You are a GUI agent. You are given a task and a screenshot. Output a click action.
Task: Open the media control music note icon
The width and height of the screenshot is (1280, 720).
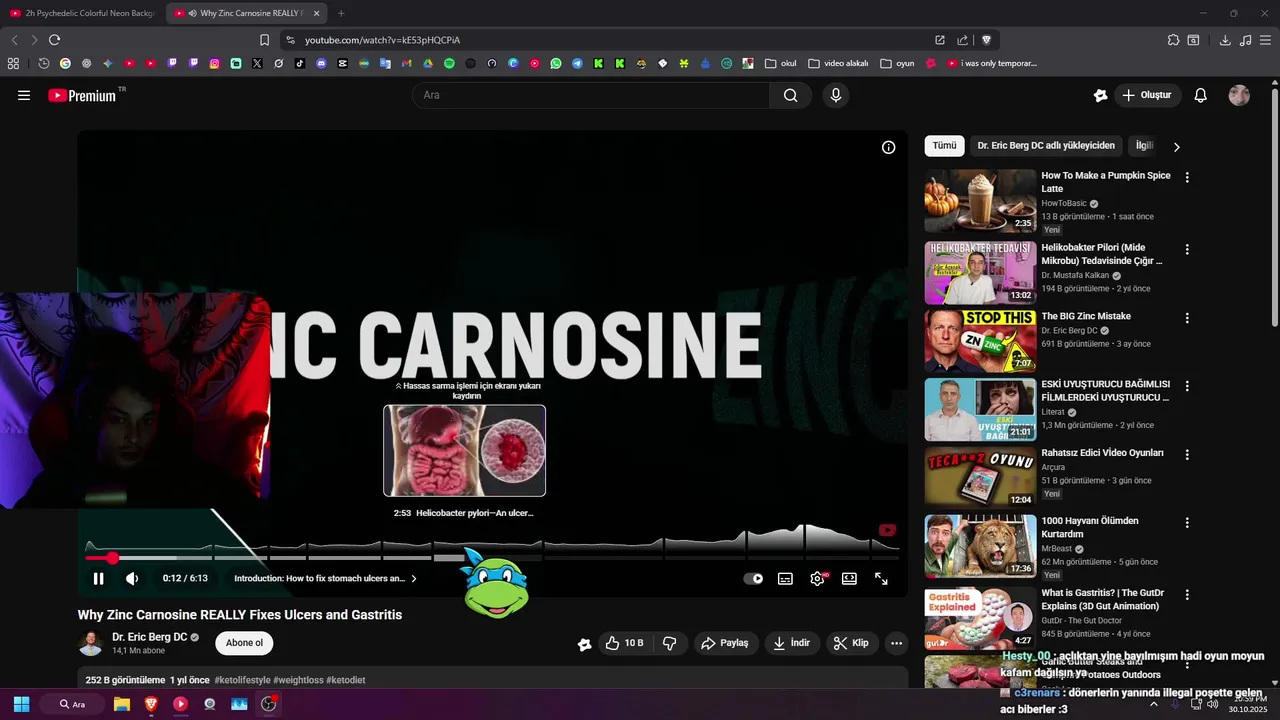pos(1245,40)
